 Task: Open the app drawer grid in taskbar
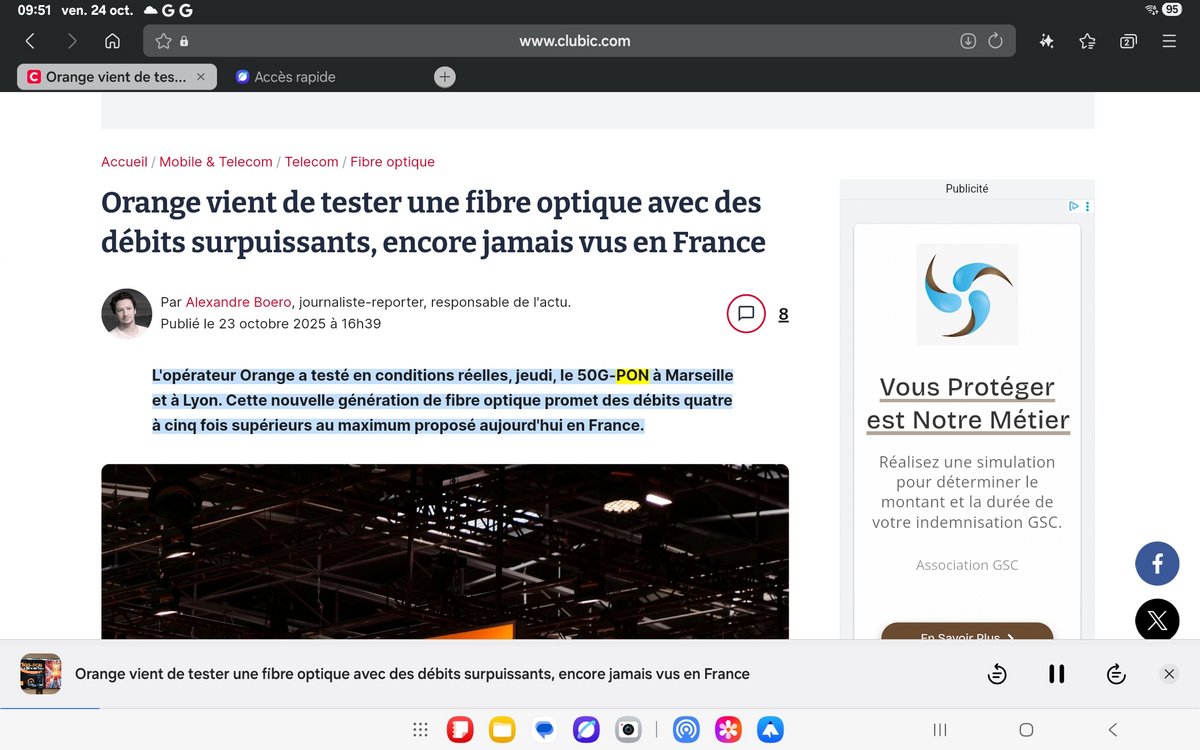[421, 730]
